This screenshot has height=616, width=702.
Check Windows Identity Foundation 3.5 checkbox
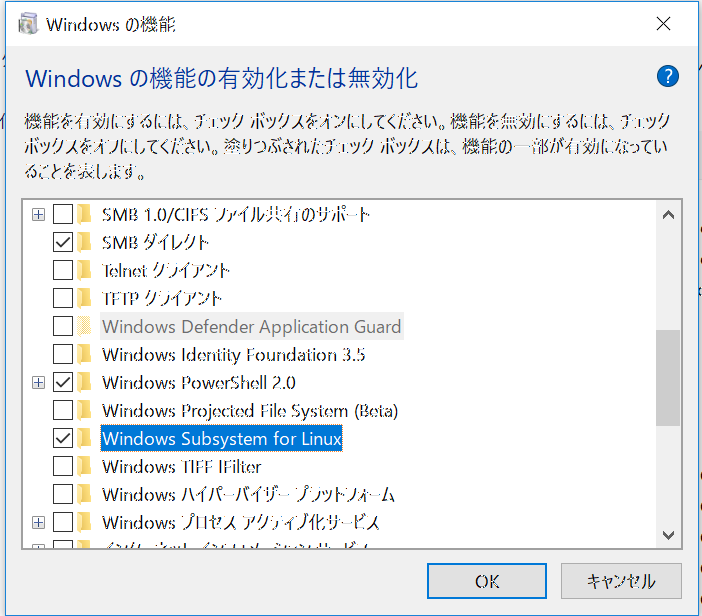63,354
